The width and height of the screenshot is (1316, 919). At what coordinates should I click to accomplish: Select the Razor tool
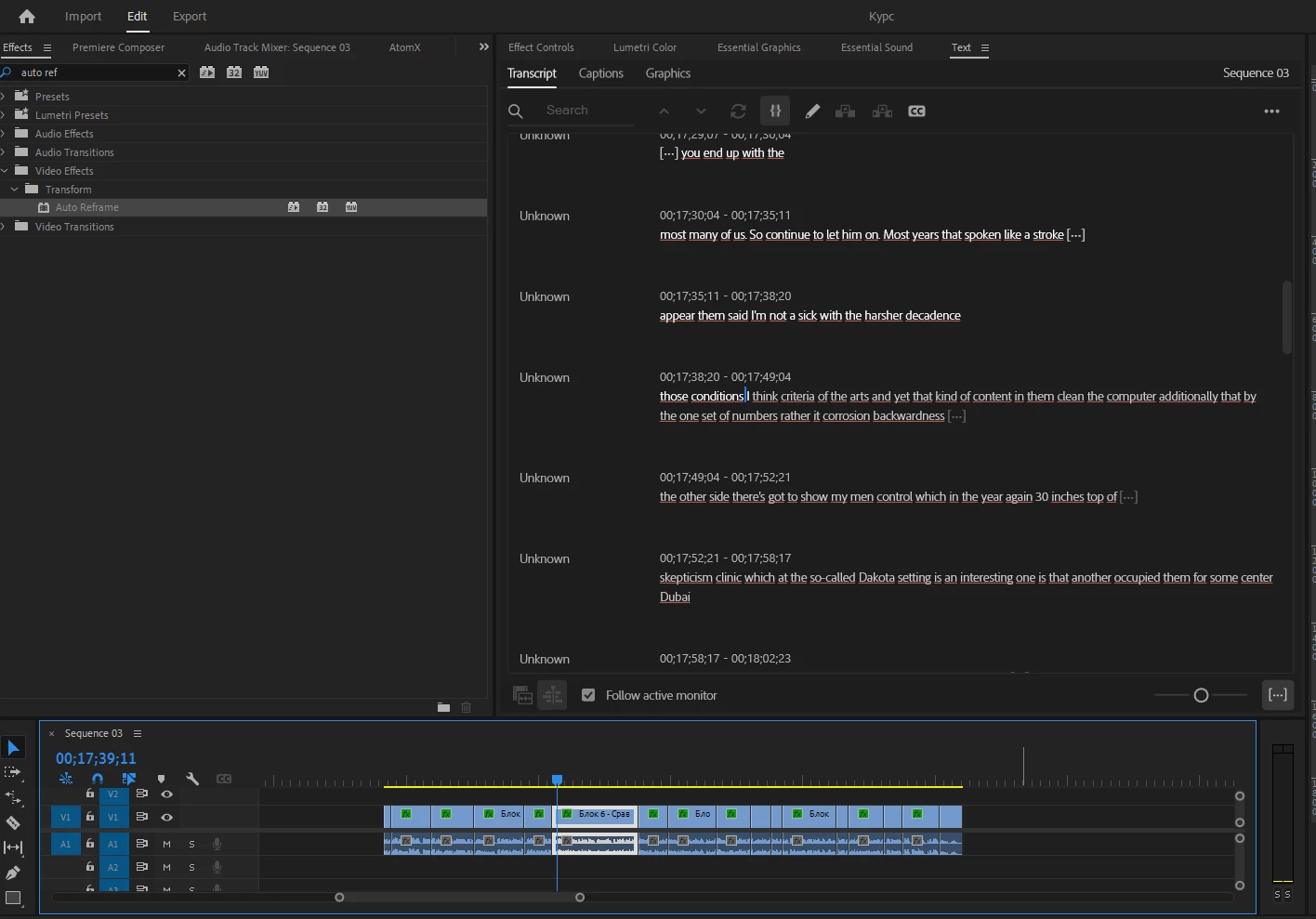tap(13, 822)
